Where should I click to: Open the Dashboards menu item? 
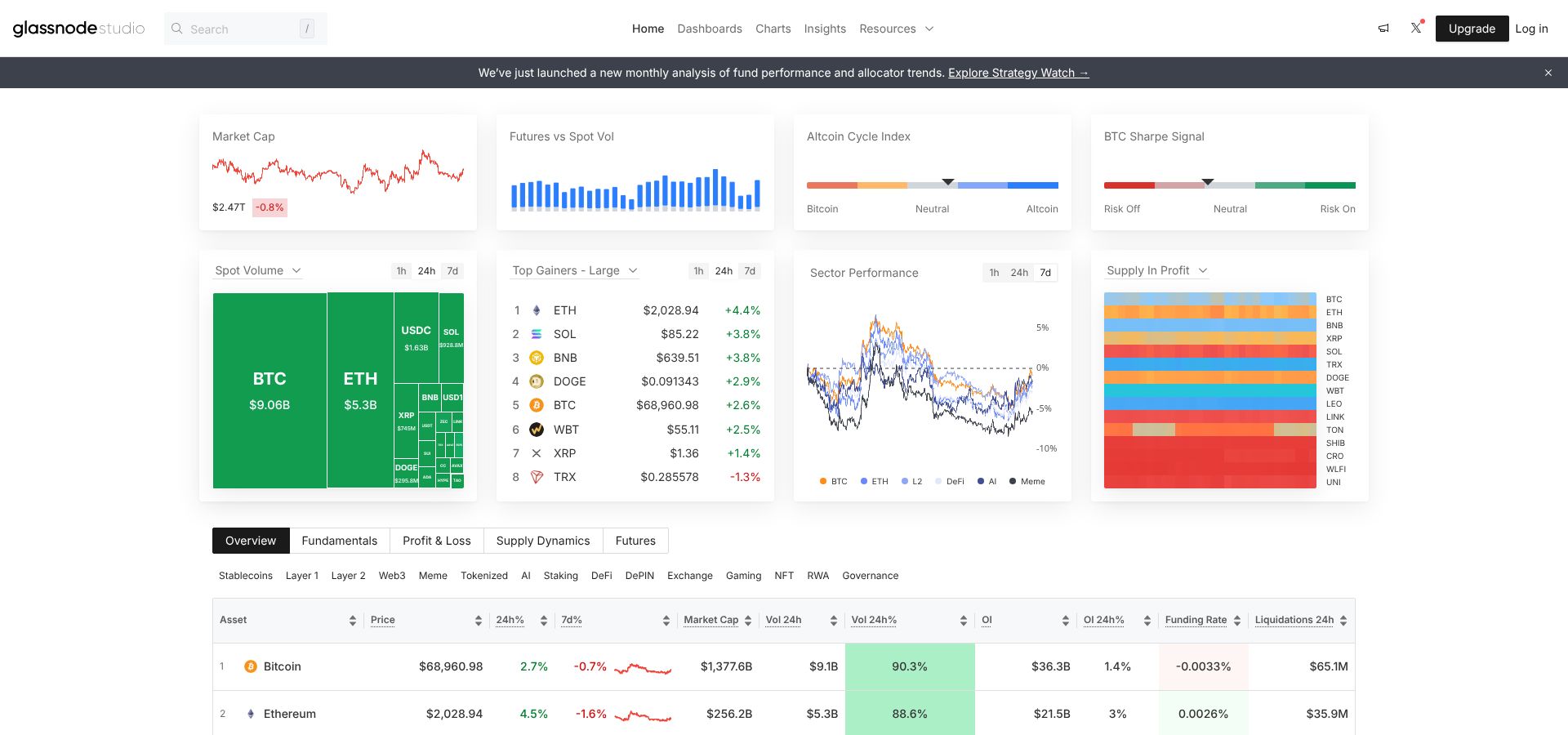pyautogui.click(x=709, y=29)
